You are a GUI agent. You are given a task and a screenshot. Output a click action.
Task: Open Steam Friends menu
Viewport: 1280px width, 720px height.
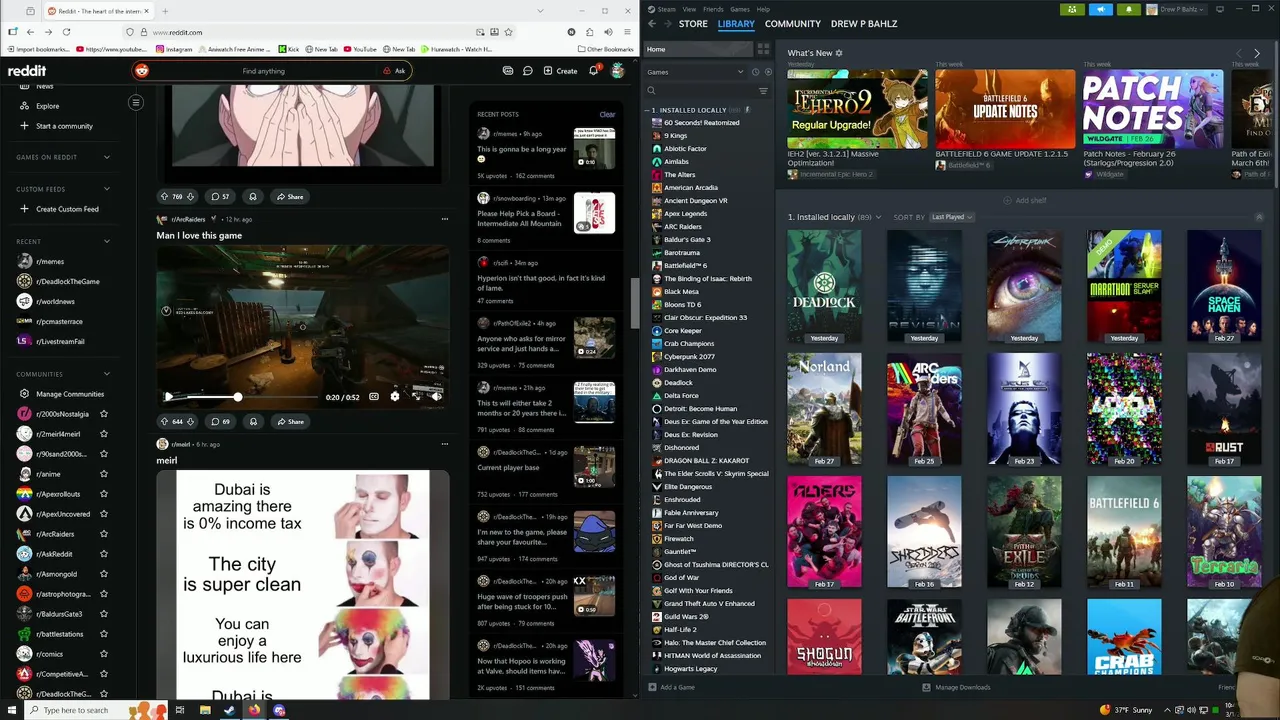pyautogui.click(x=713, y=9)
